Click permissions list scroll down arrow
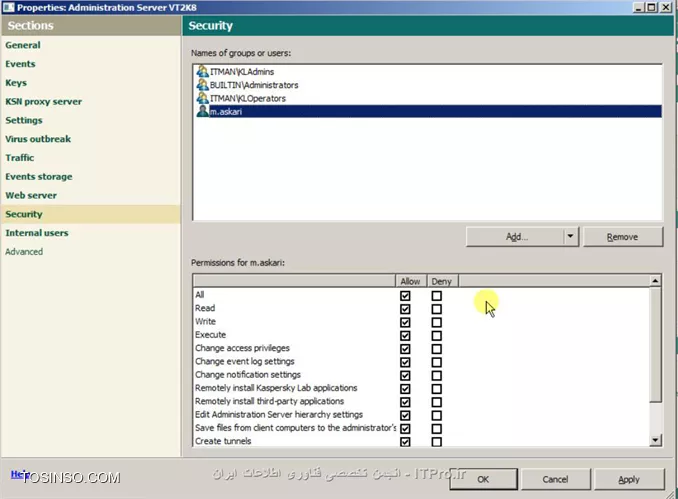Screen dimensions: 678x499 pos(656,441)
